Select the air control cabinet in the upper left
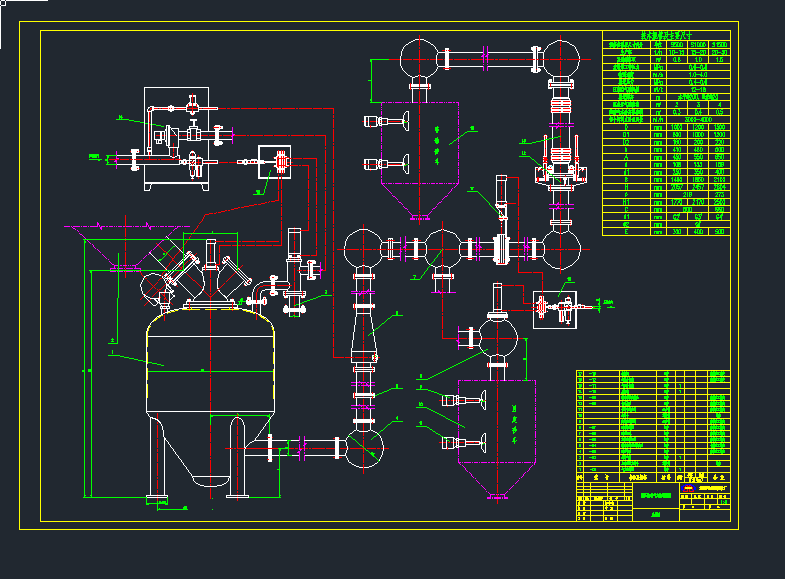This screenshot has width=785, height=579. coord(176,138)
